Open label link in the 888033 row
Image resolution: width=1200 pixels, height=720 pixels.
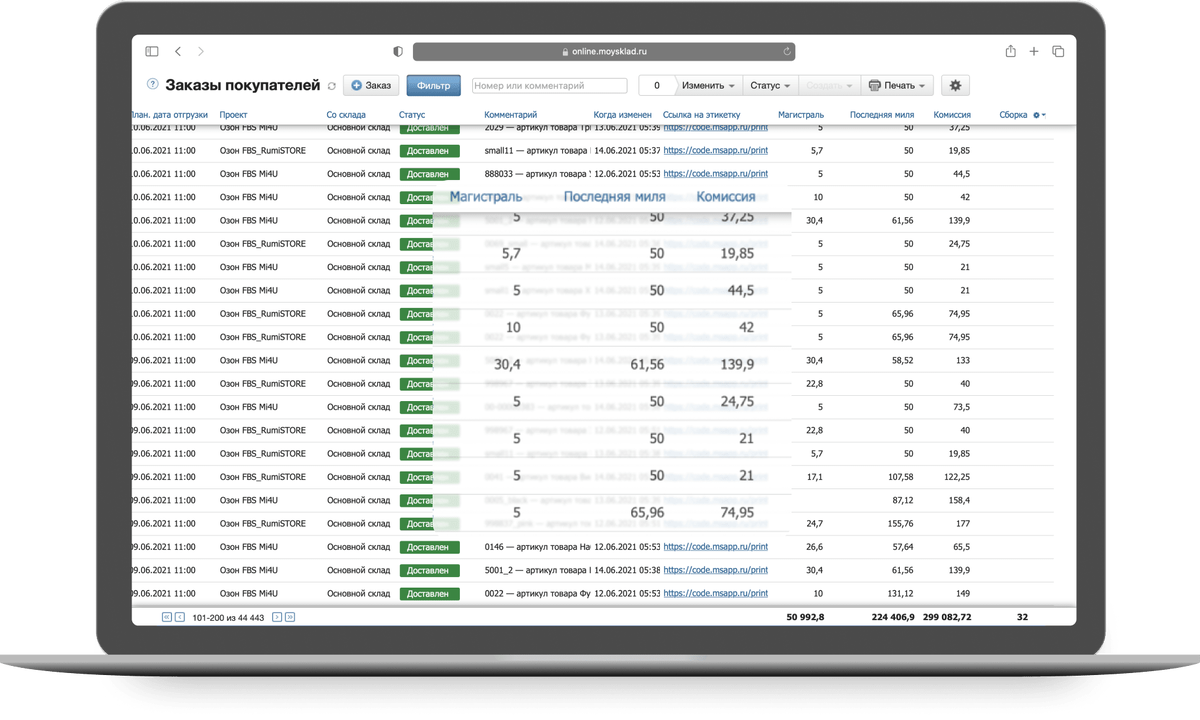click(x=715, y=174)
